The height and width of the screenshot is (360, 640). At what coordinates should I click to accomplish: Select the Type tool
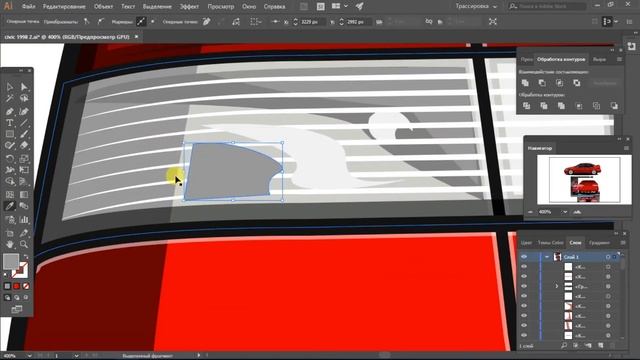coord(10,122)
